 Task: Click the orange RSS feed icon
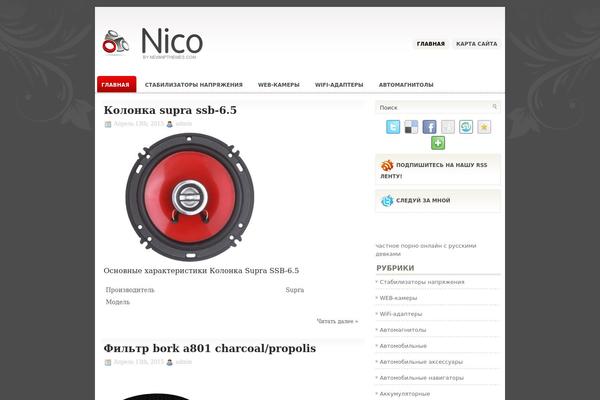click(x=387, y=165)
